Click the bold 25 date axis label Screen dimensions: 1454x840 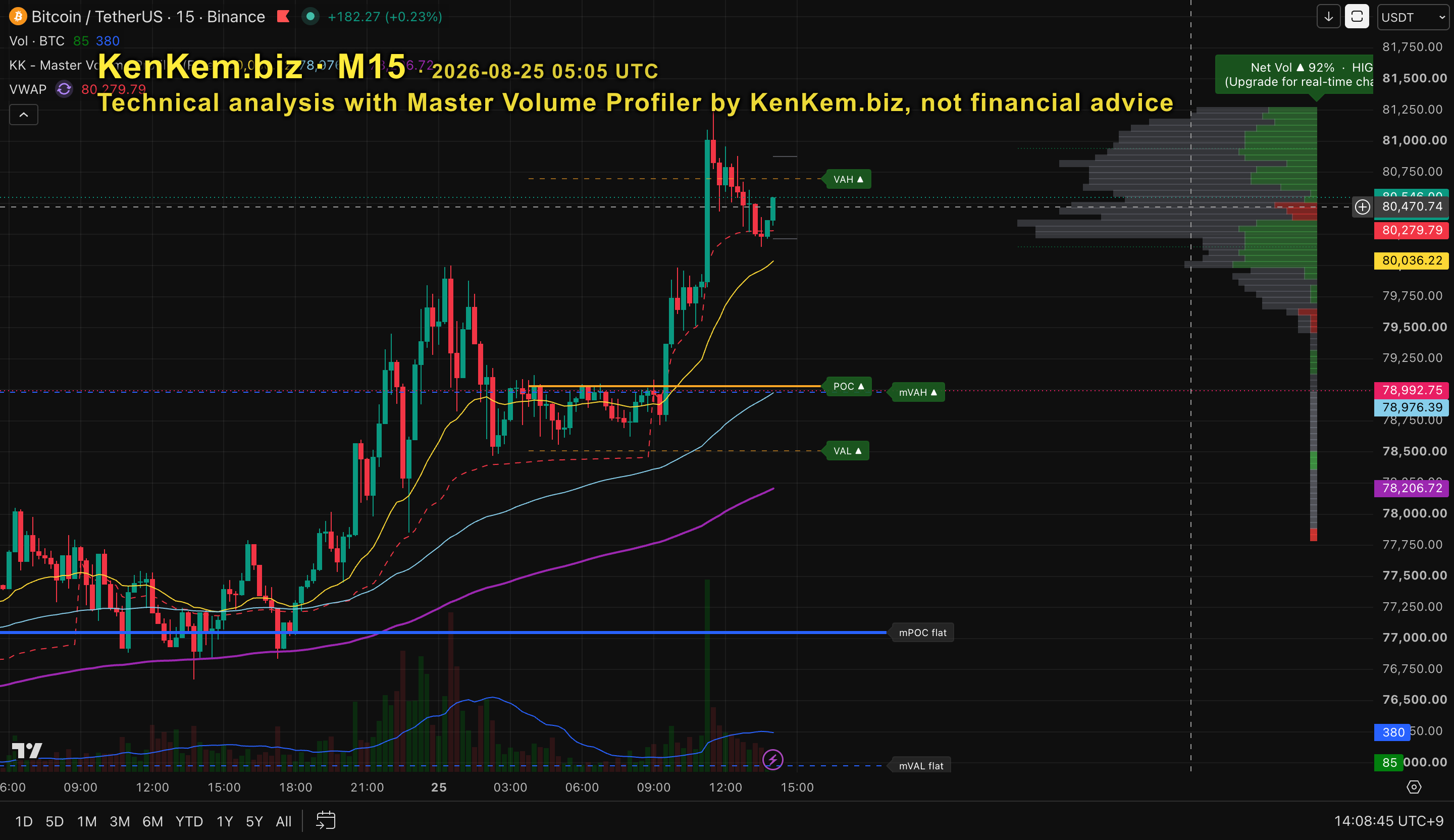click(439, 787)
